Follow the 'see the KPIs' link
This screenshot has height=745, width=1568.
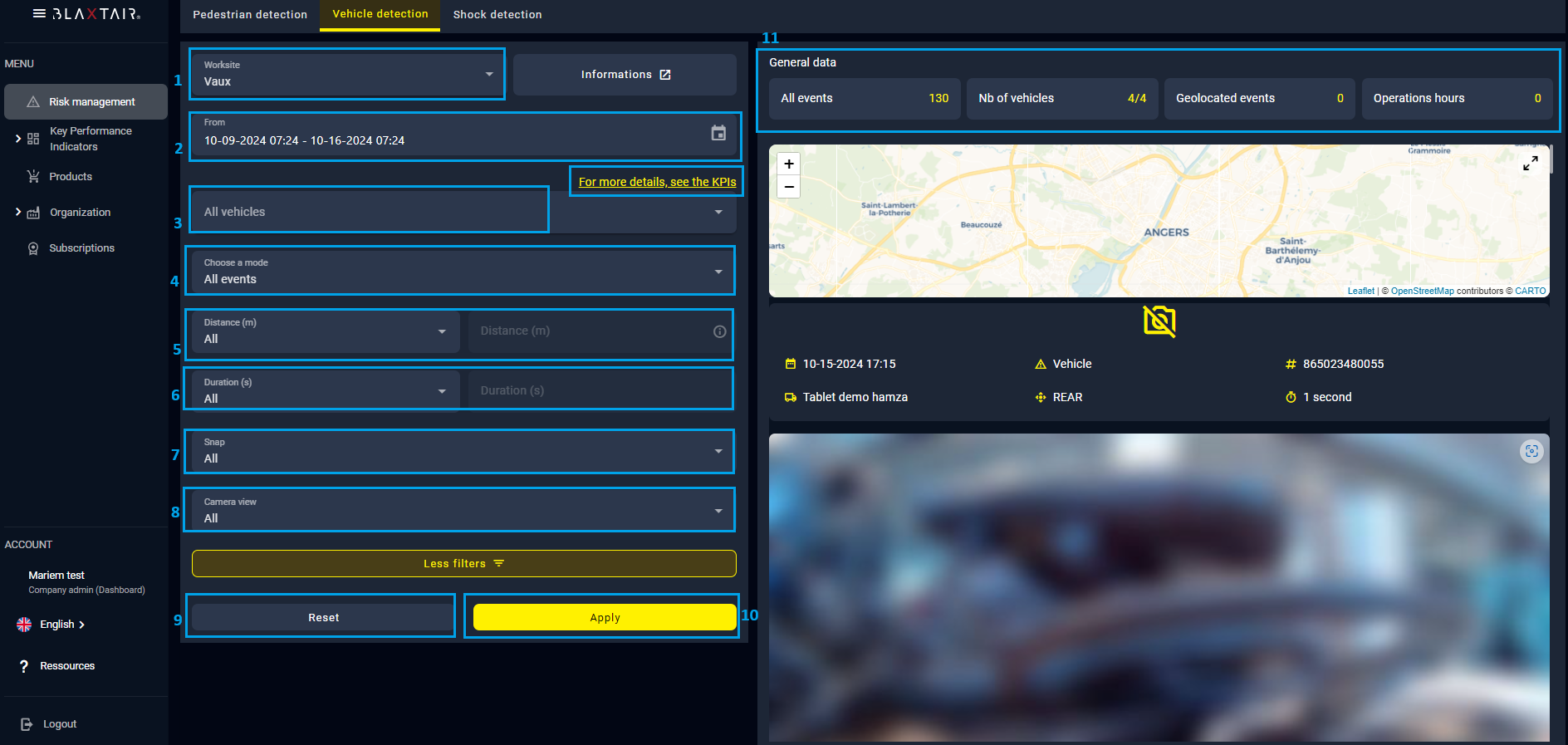tap(657, 182)
